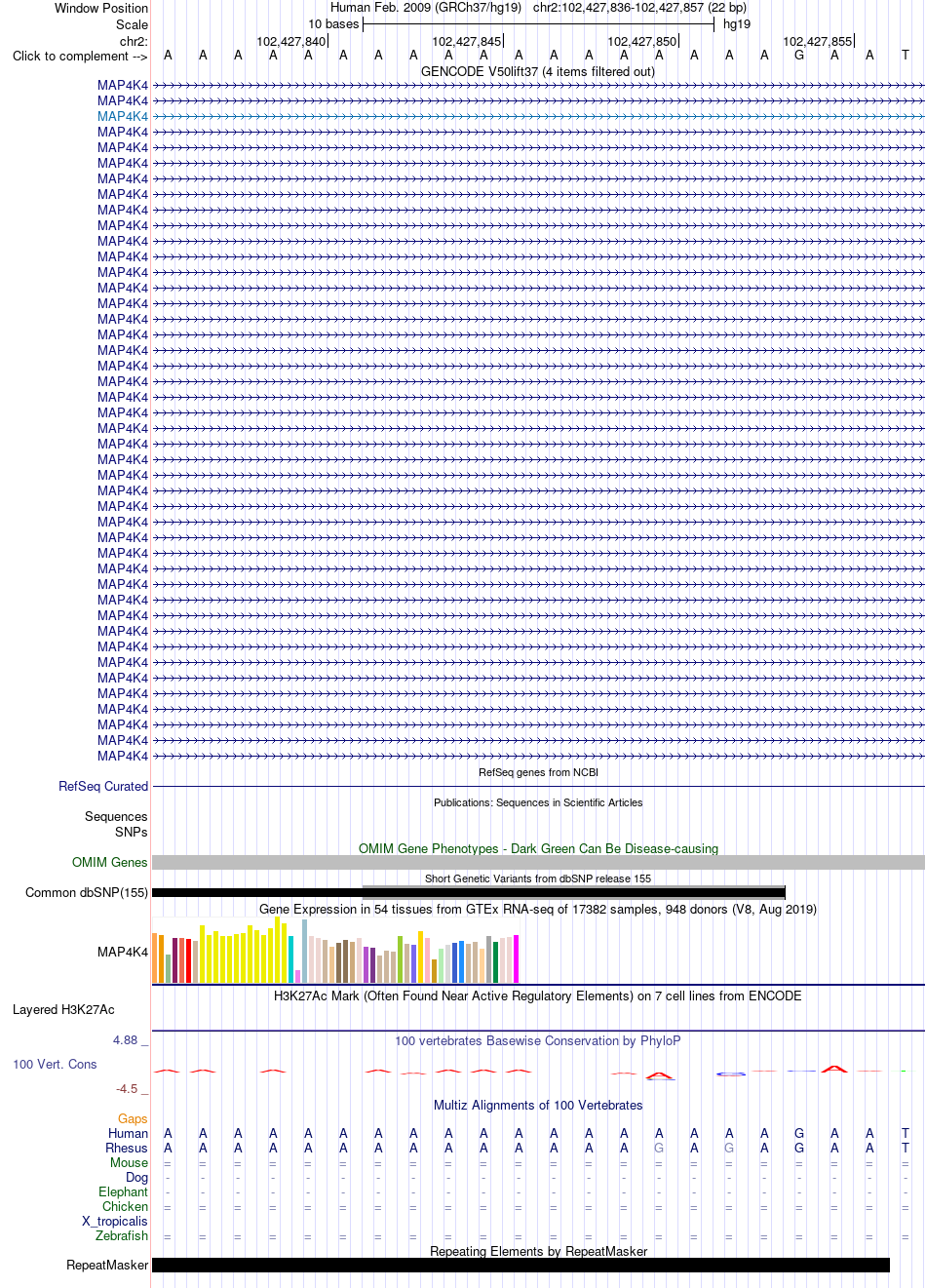Screen dimensions: 926x1288
Task: Click the cyan bar in GTEx expression chart
Action: (290, 959)
